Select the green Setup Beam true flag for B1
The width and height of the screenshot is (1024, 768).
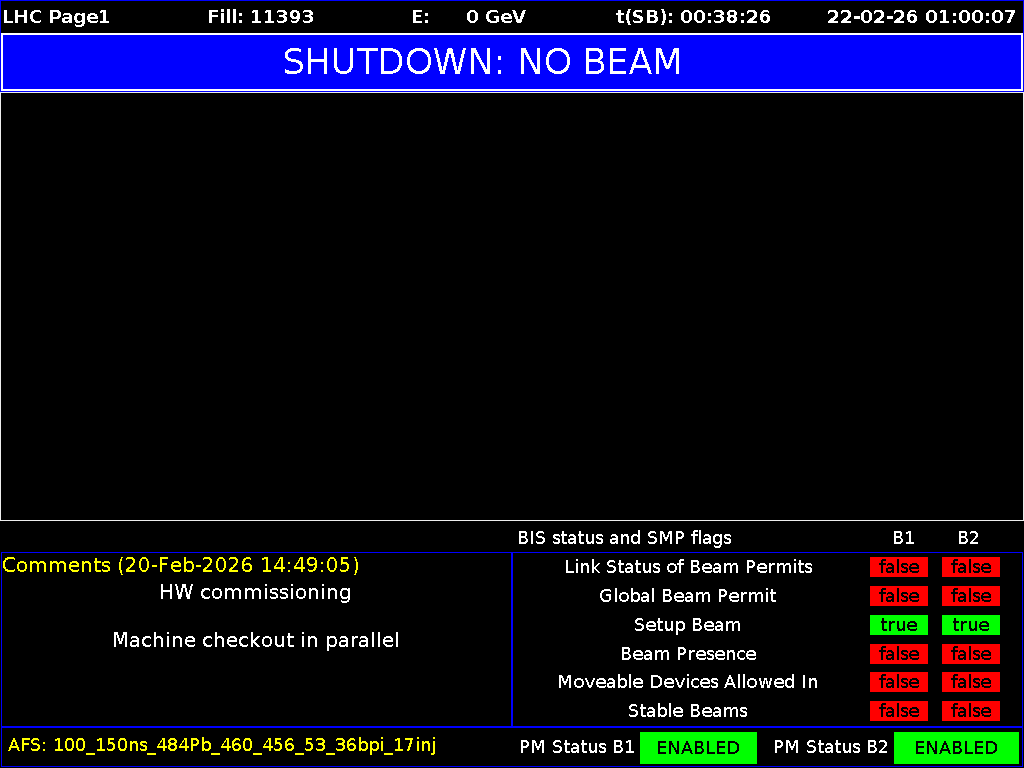(898, 625)
